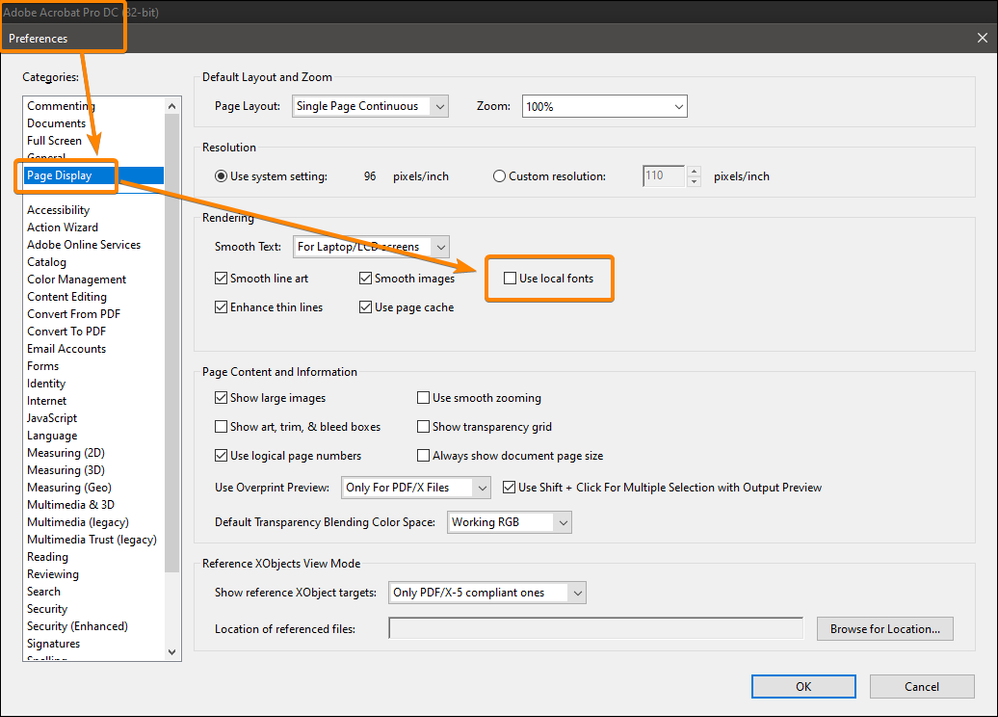Select Full Screen category

(x=54, y=141)
